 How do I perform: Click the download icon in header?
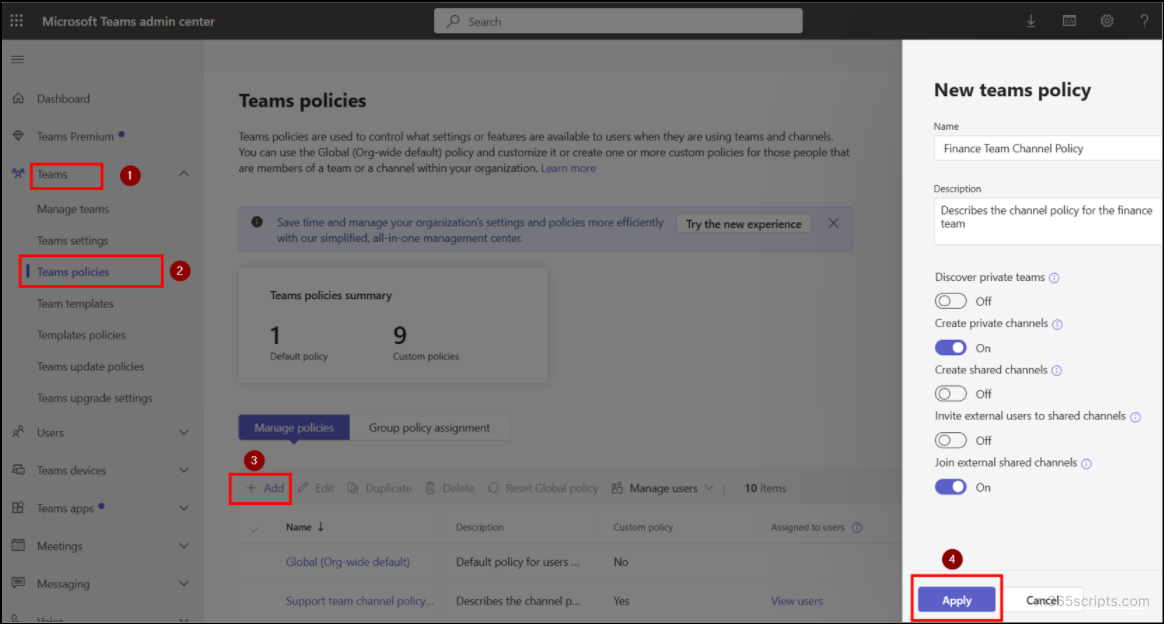[x=1031, y=22]
